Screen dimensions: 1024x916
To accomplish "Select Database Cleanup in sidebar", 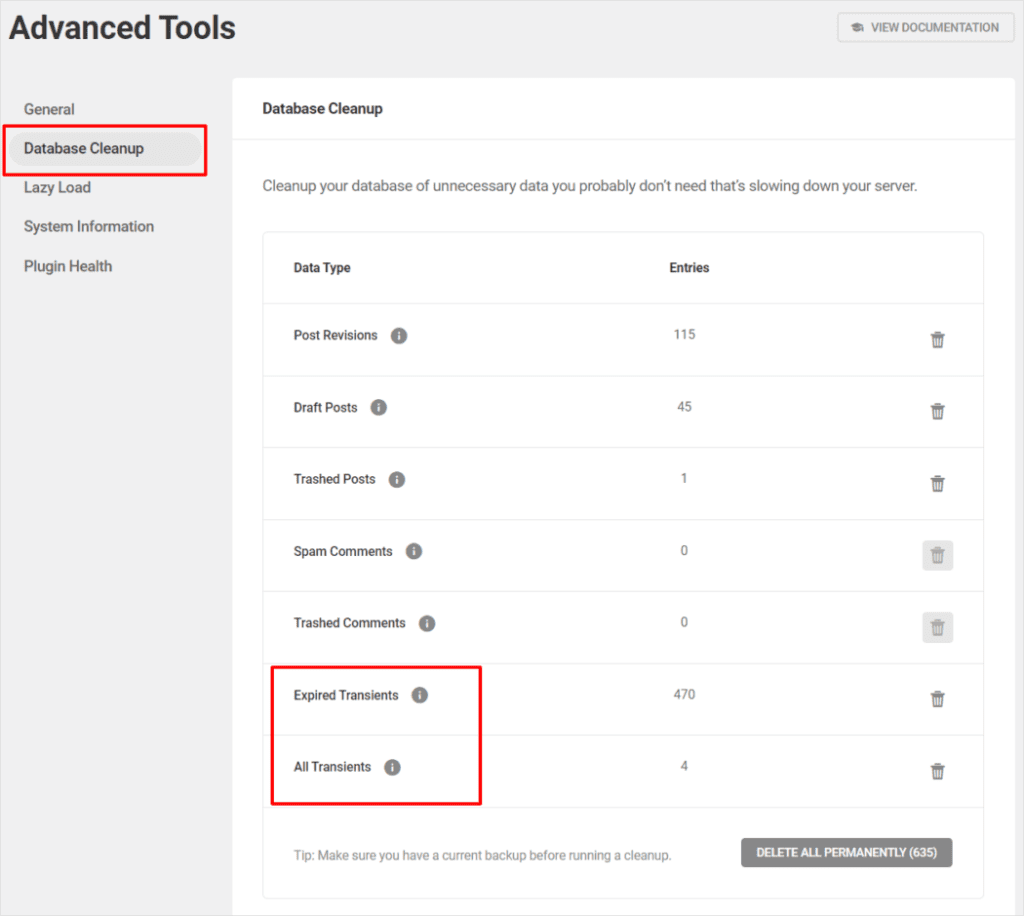I will tap(84, 148).
